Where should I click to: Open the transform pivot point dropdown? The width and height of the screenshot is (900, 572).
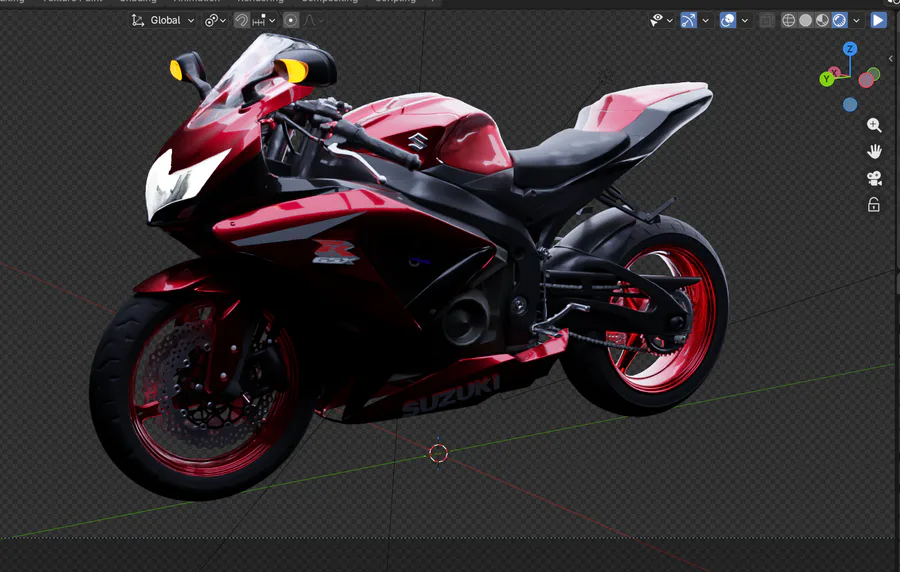point(215,21)
